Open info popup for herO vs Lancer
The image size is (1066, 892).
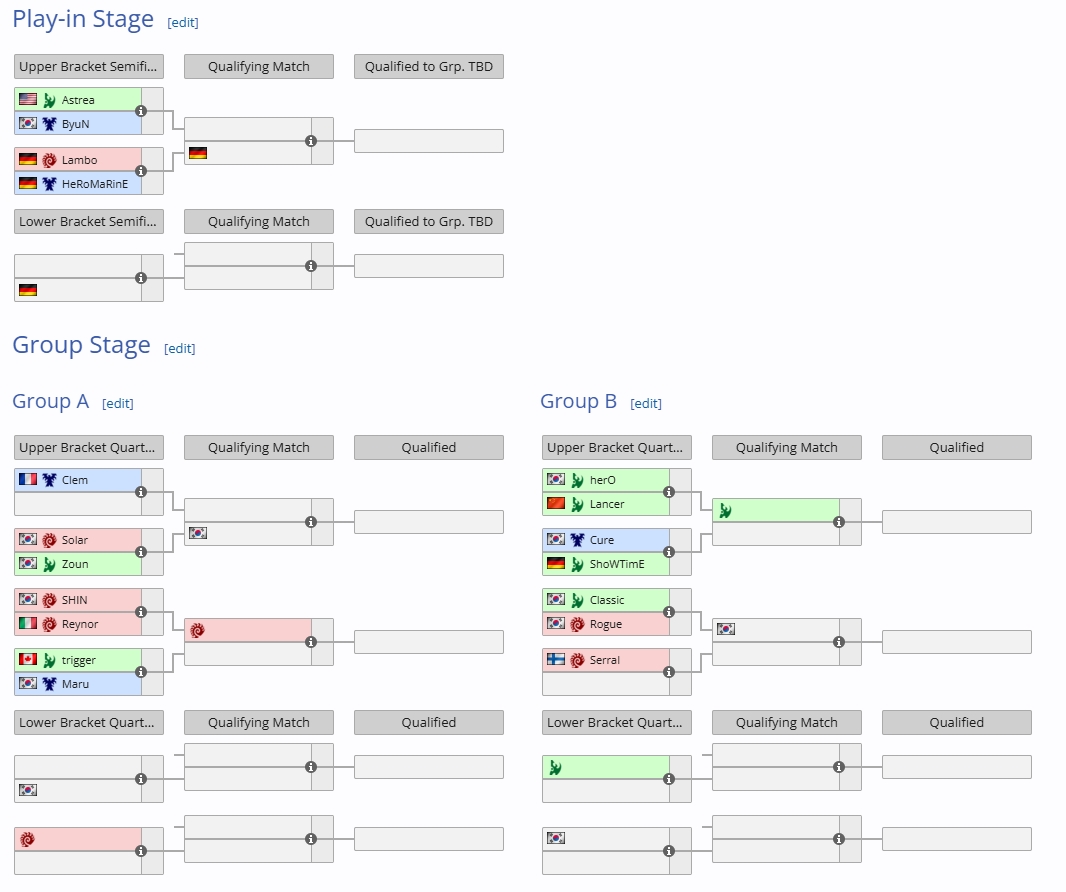point(669,492)
